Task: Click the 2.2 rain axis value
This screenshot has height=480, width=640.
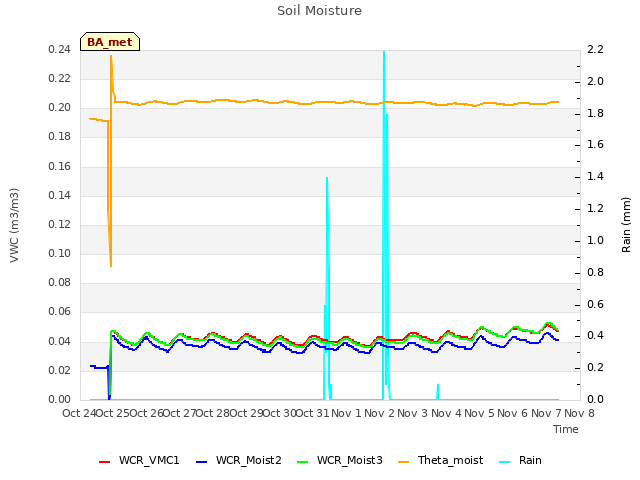Action: coord(595,50)
